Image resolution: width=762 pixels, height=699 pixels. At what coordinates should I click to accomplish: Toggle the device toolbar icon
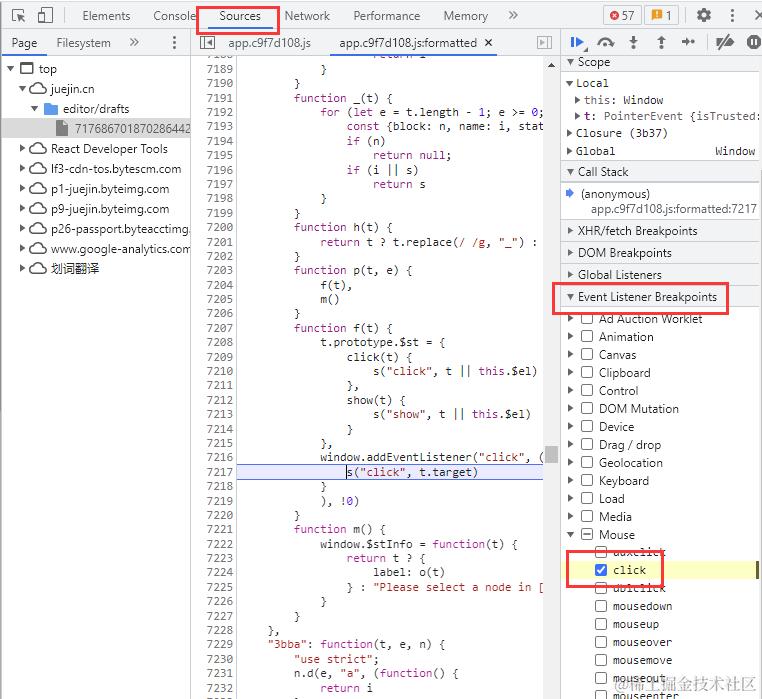(45, 16)
